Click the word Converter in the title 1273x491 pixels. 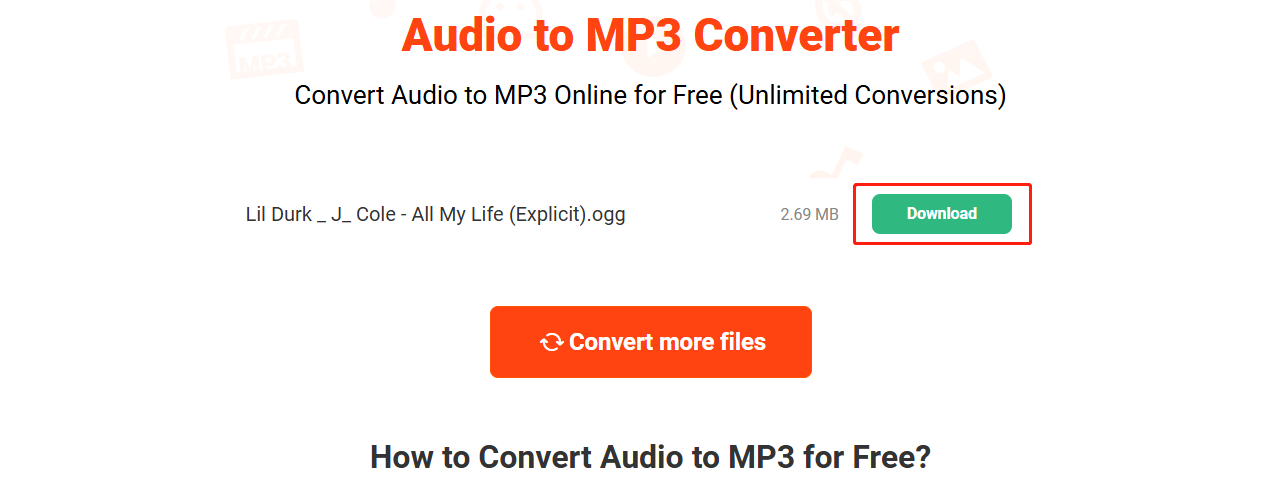tap(796, 35)
